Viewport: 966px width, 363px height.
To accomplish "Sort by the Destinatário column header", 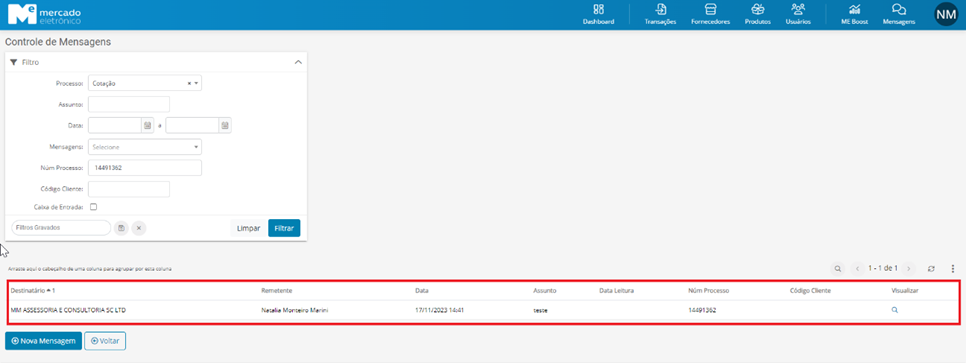I will coord(28,290).
